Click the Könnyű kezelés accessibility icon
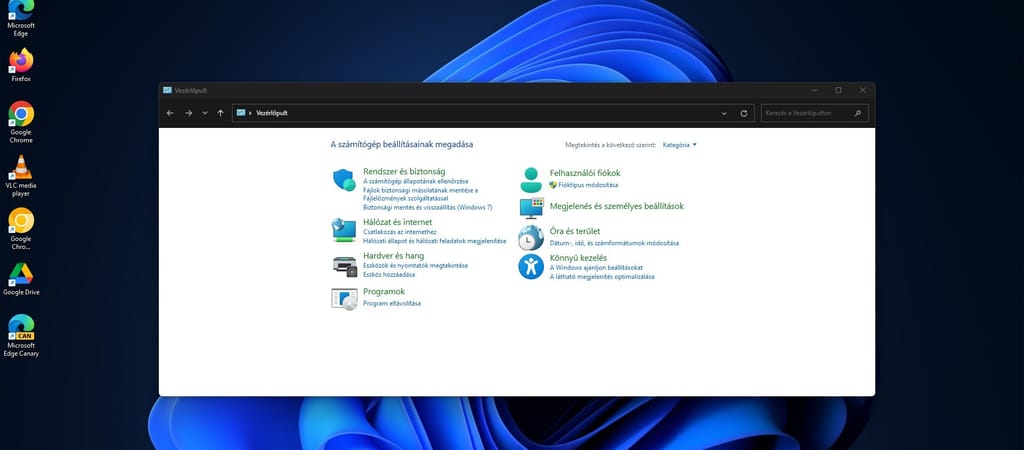This screenshot has height=450, width=1024. pos(531,266)
